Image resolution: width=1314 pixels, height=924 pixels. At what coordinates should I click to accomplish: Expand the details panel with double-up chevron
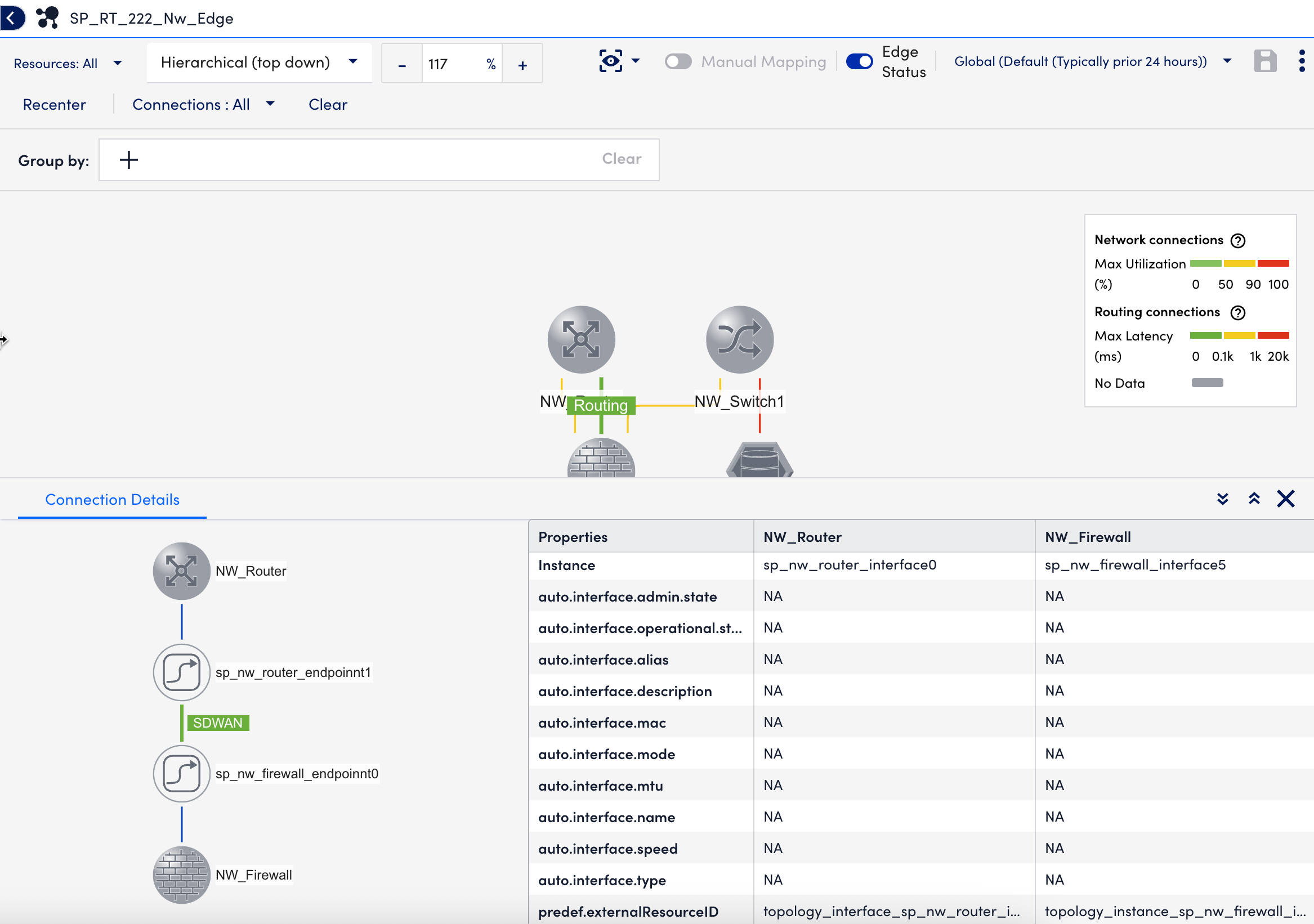point(1254,499)
